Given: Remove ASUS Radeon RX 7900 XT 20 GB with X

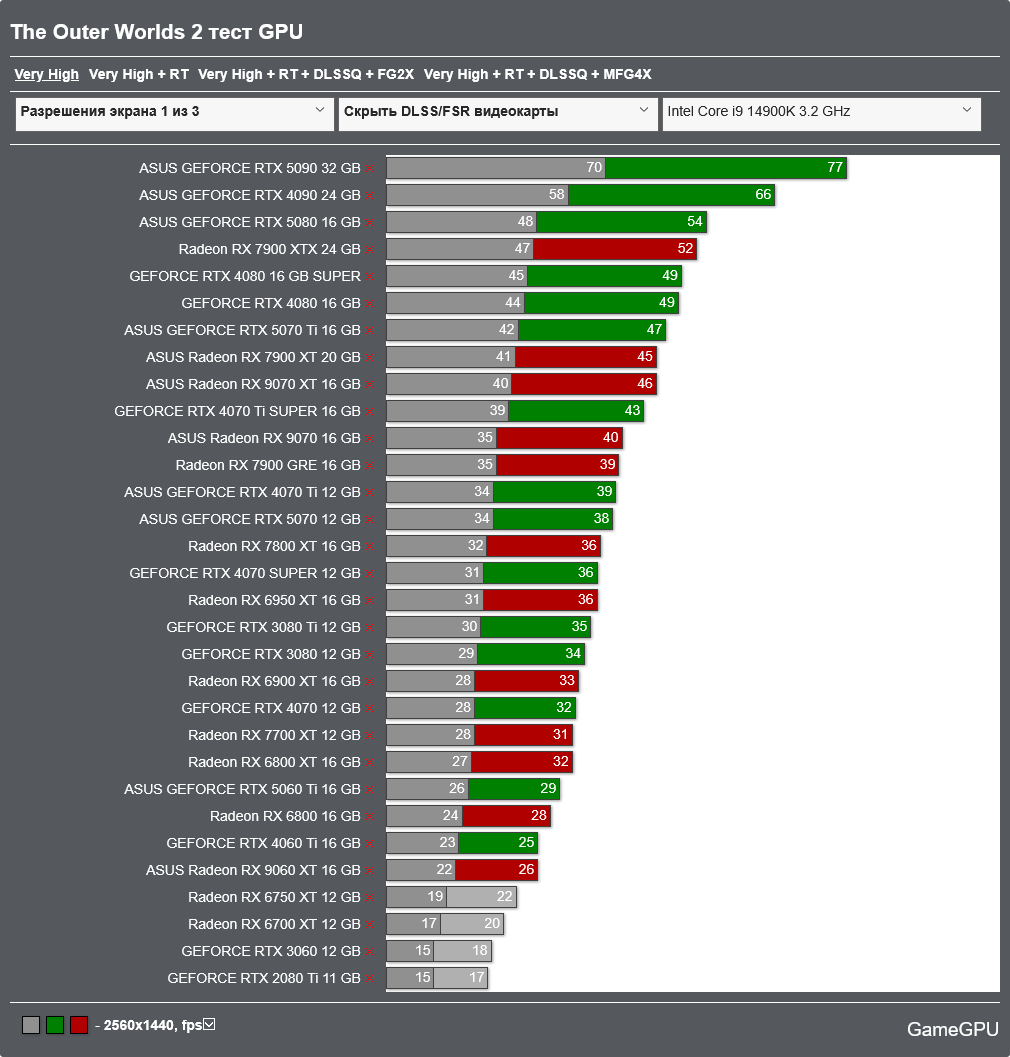Looking at the screenshot, I should point(369,357).
